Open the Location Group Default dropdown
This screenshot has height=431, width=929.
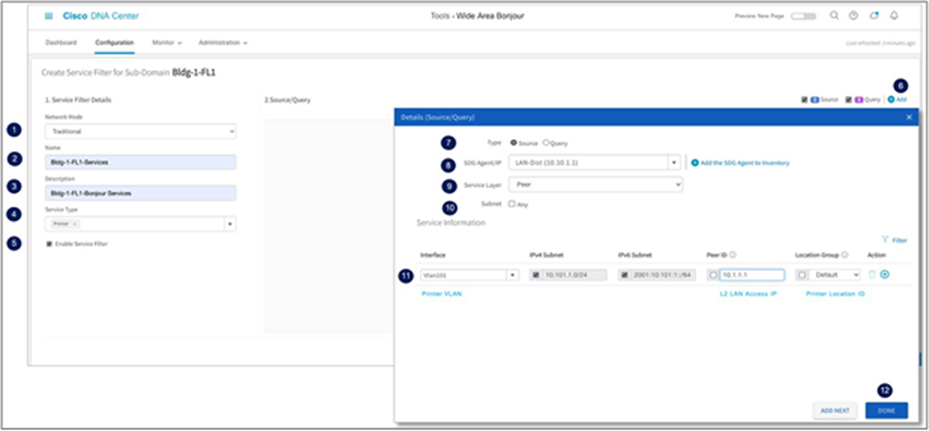(835, 275)
